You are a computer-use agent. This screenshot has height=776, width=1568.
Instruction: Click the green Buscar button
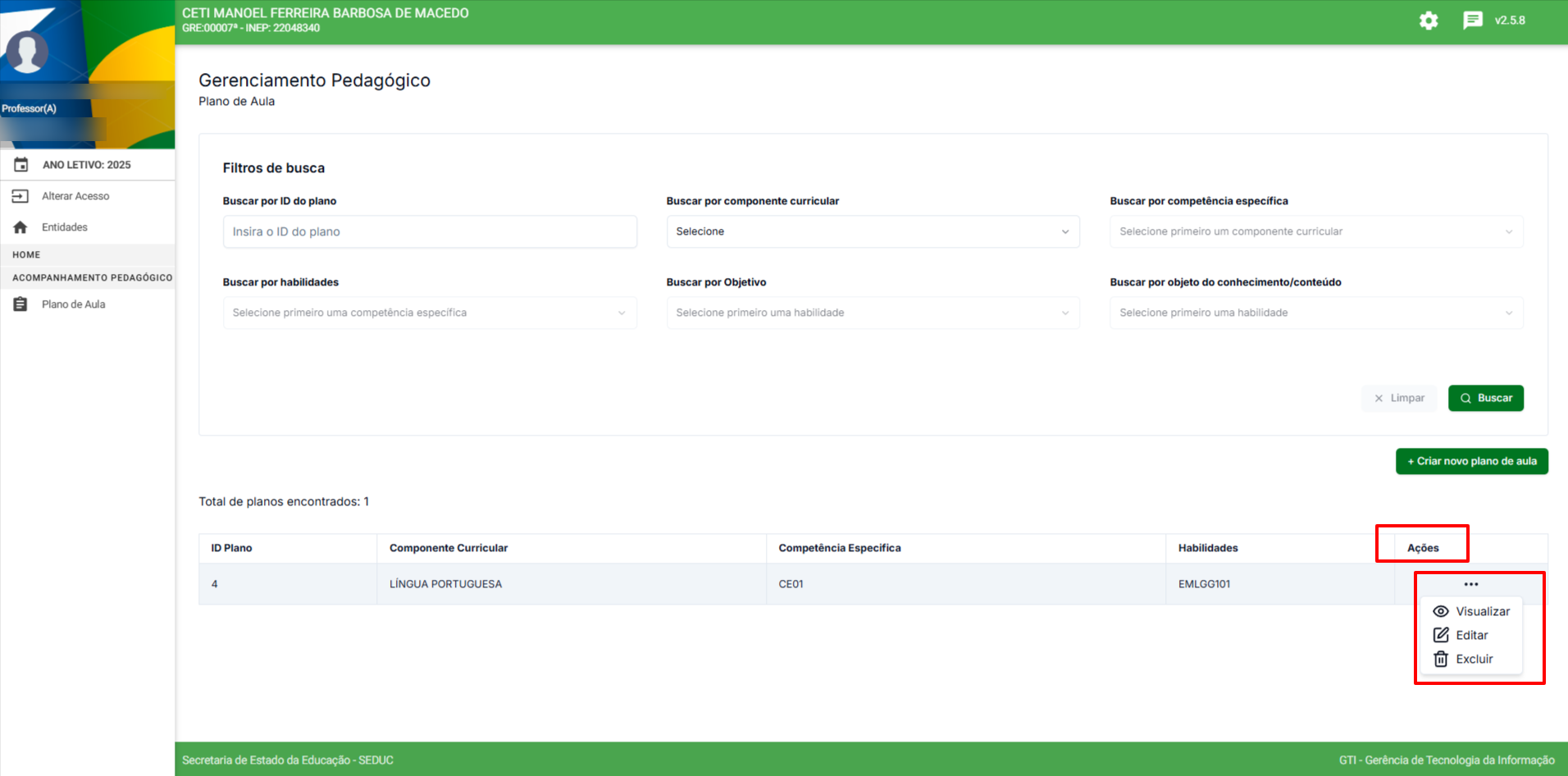[1485, 398]
